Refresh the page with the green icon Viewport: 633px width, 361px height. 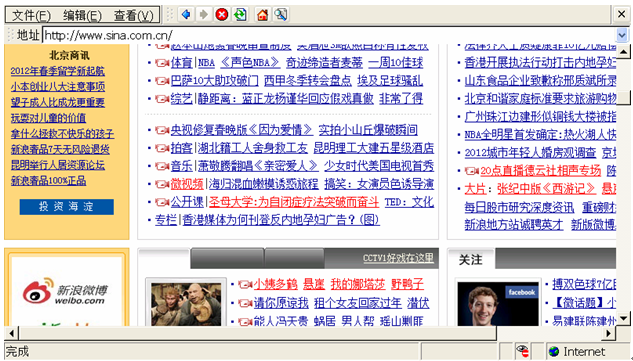(x=240, y=15)
